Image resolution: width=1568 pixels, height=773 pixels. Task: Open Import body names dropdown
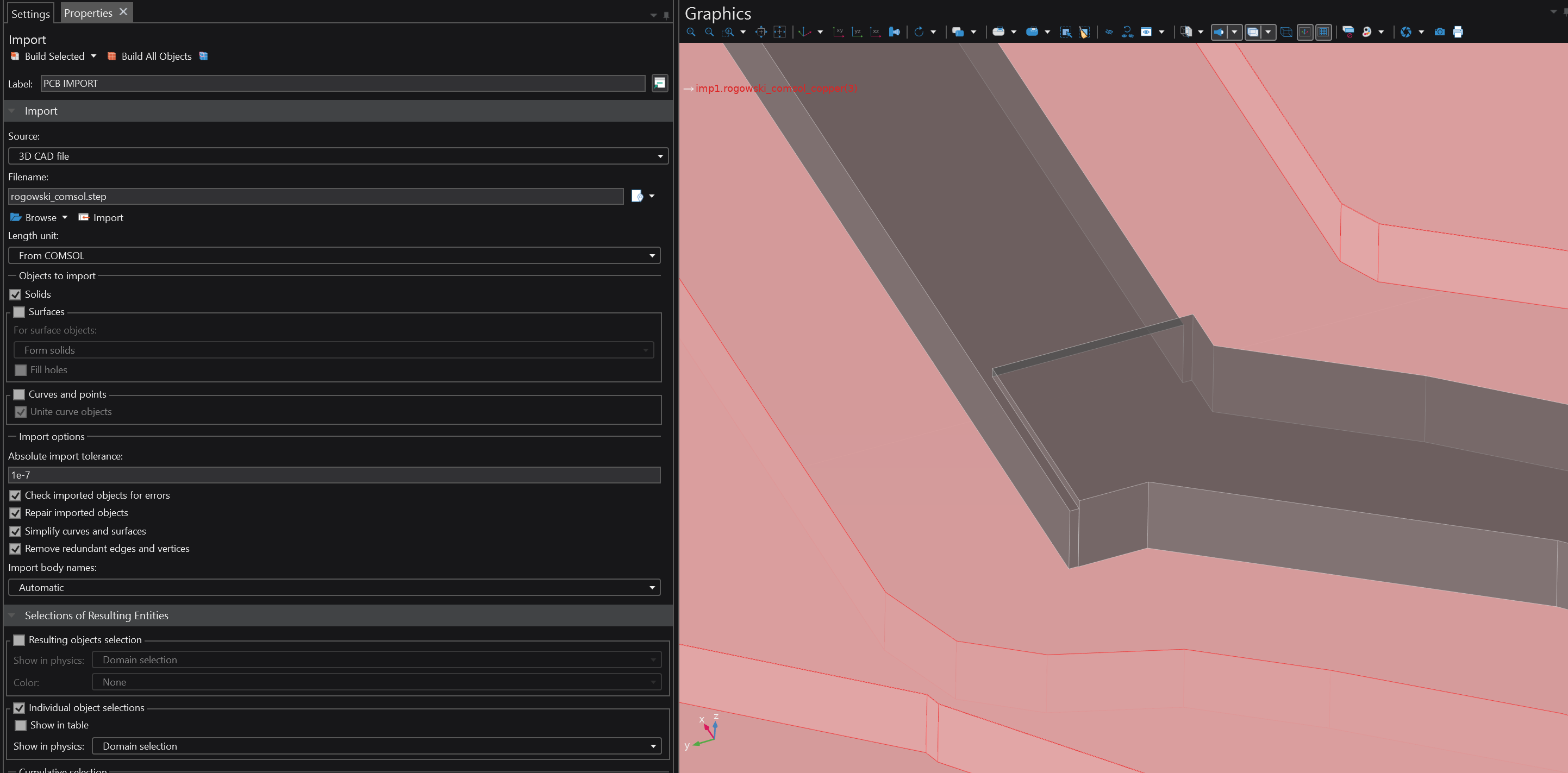[x=334, y=588]
